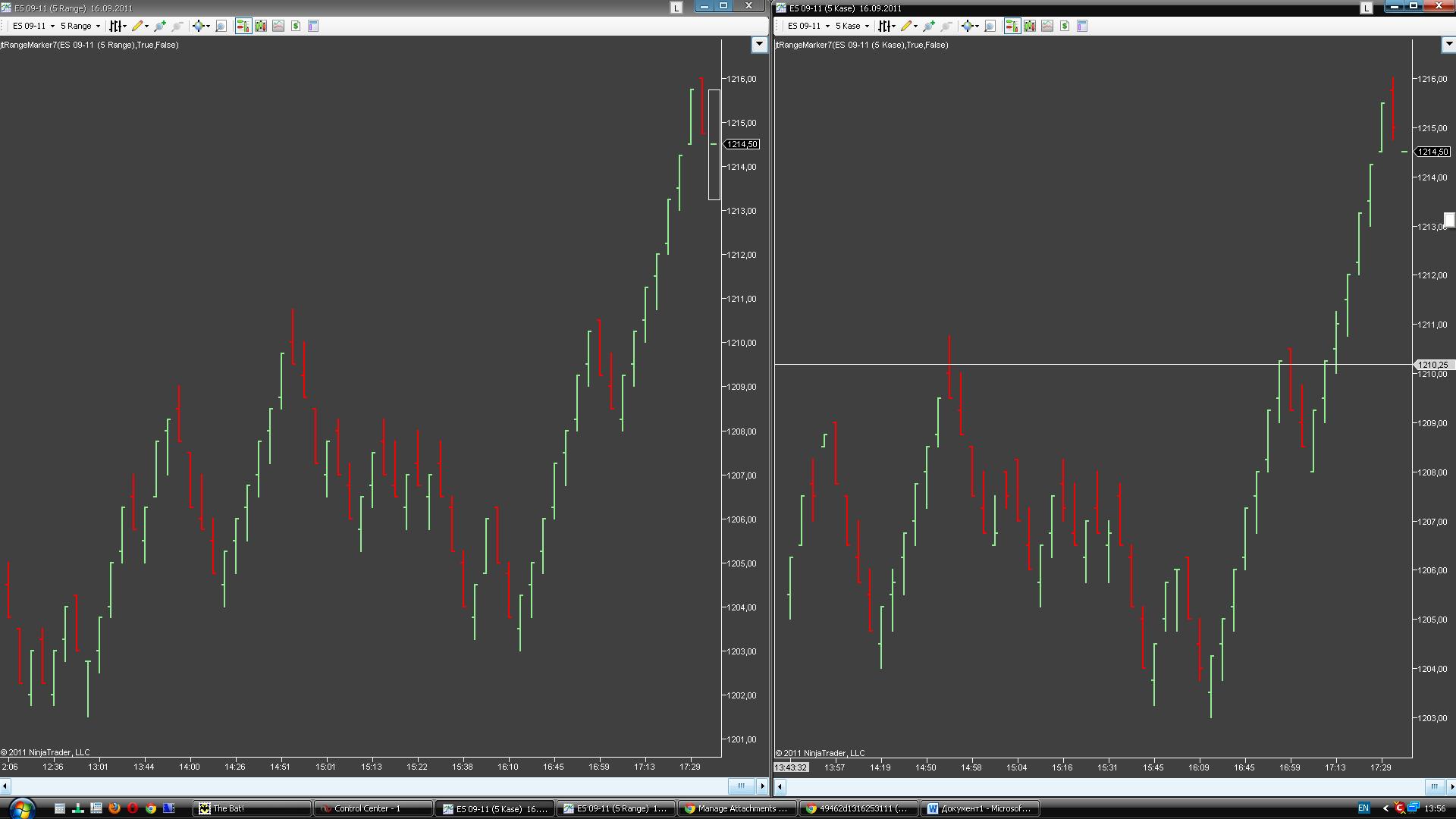Maximize the Range chart window
This screenshot has height=819, width=1456.
coord(723,6)
